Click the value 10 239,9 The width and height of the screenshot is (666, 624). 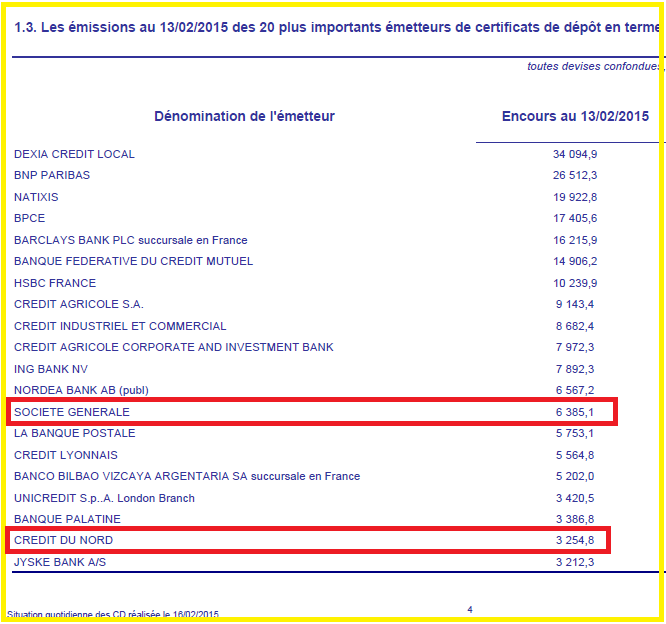pyautogui.click(x=575, y=283)
